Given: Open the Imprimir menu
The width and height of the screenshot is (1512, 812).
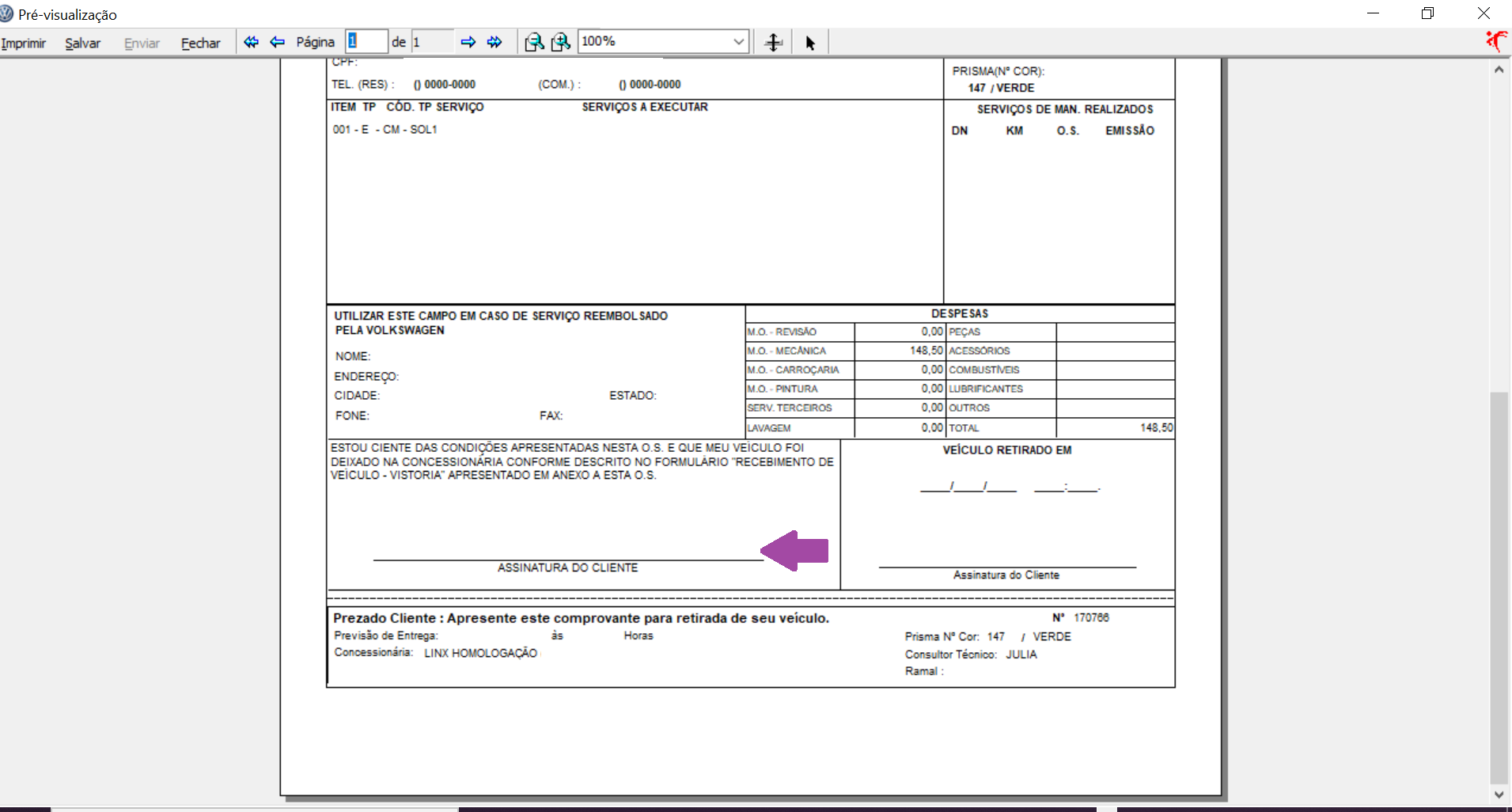Looking at the screenshot, I should click(x=24, y=43).
